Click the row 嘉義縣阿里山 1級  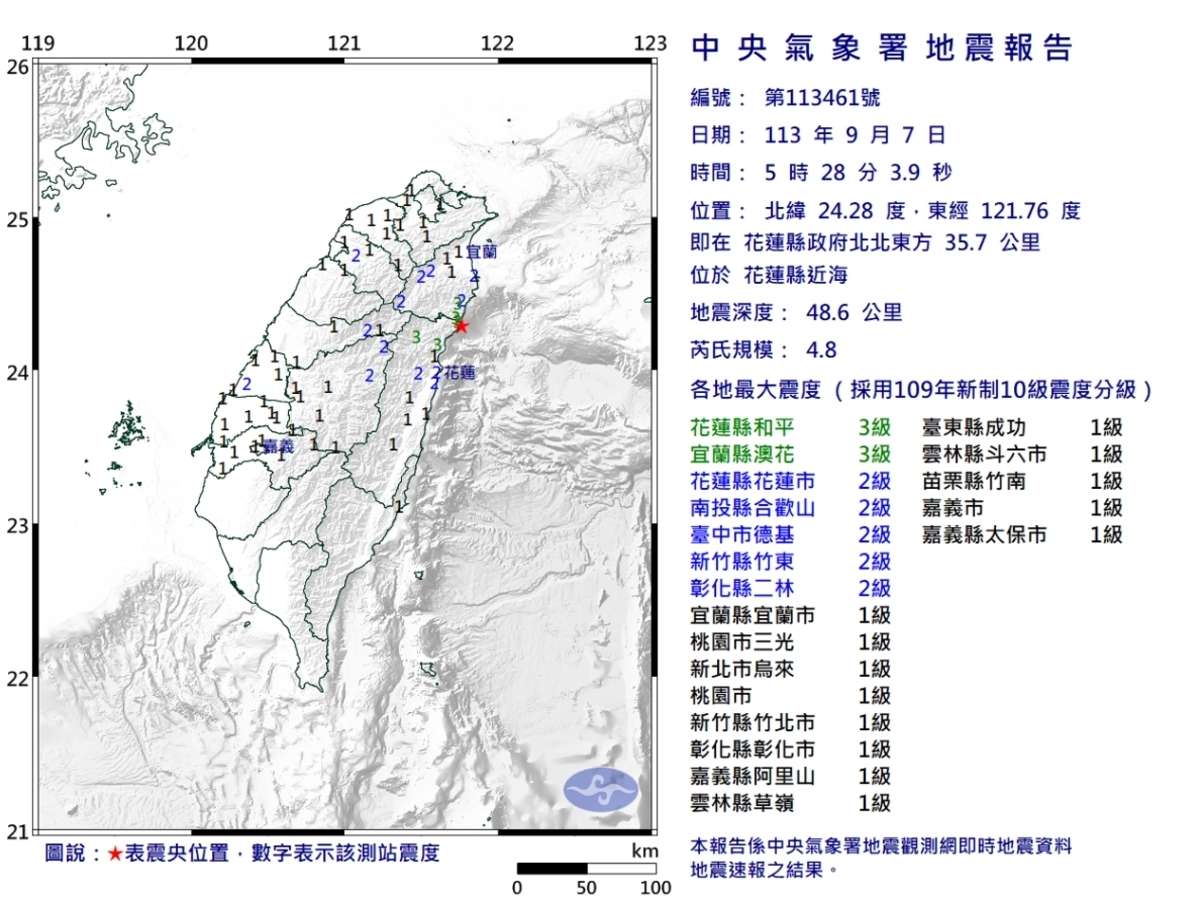791,776
